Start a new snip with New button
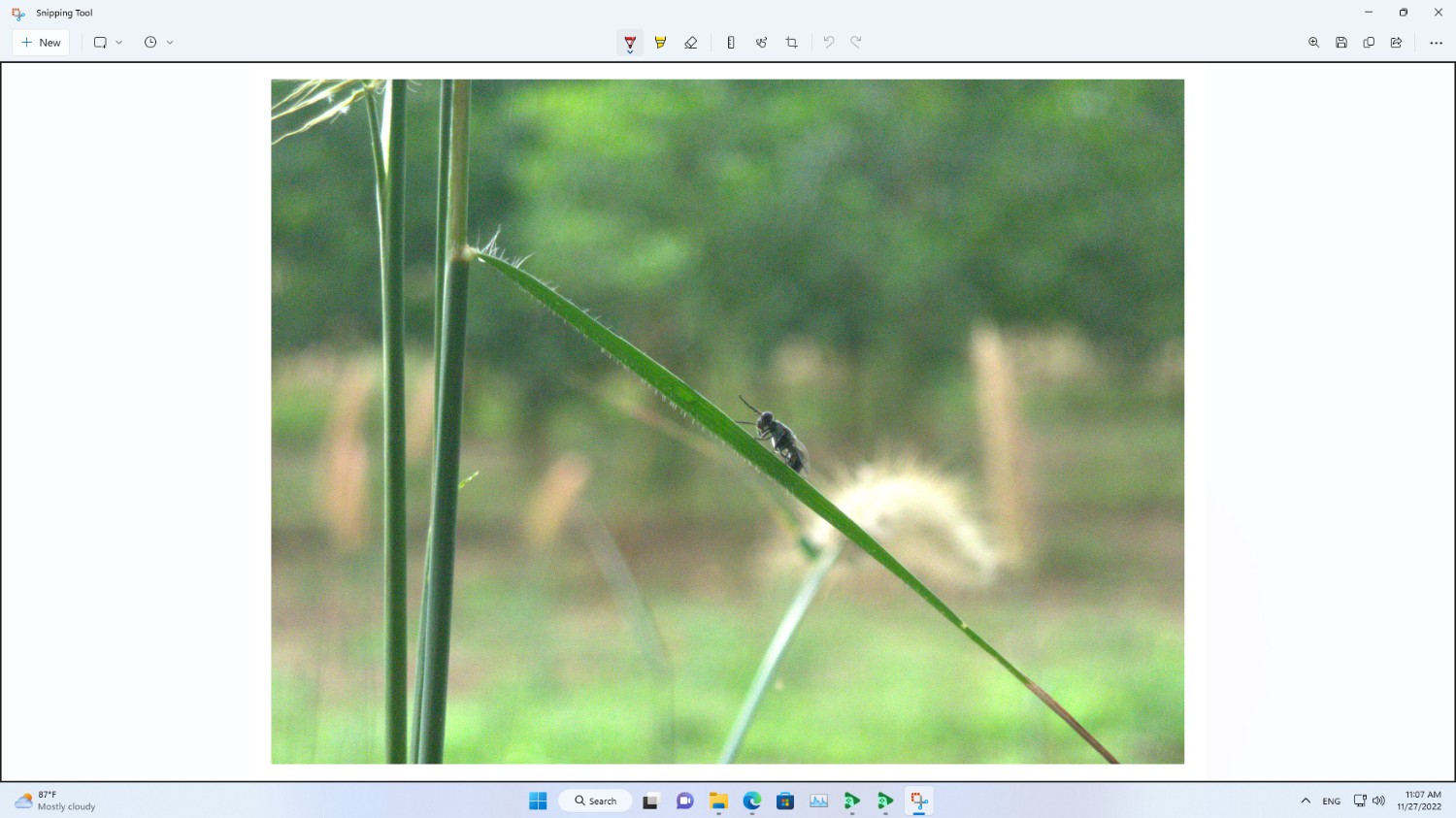1456x818 pixels. point(41,43)
